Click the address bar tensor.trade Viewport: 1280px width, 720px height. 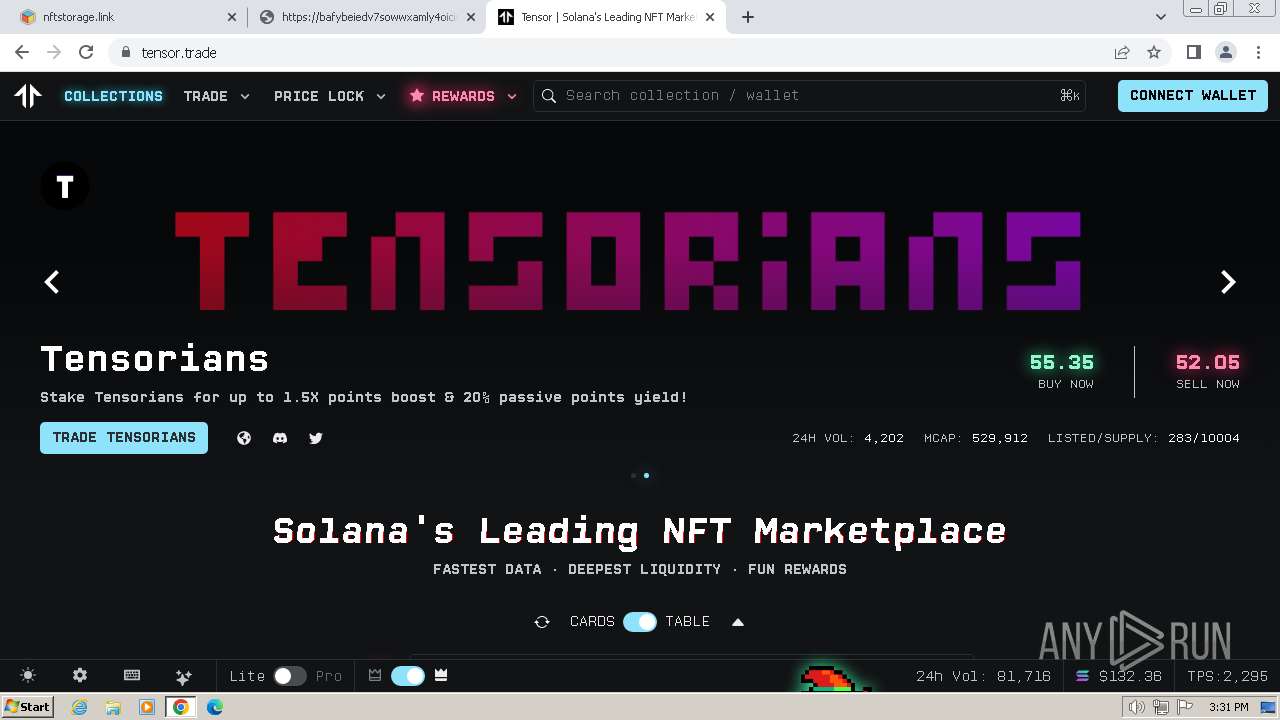click(x=179, y=53)
